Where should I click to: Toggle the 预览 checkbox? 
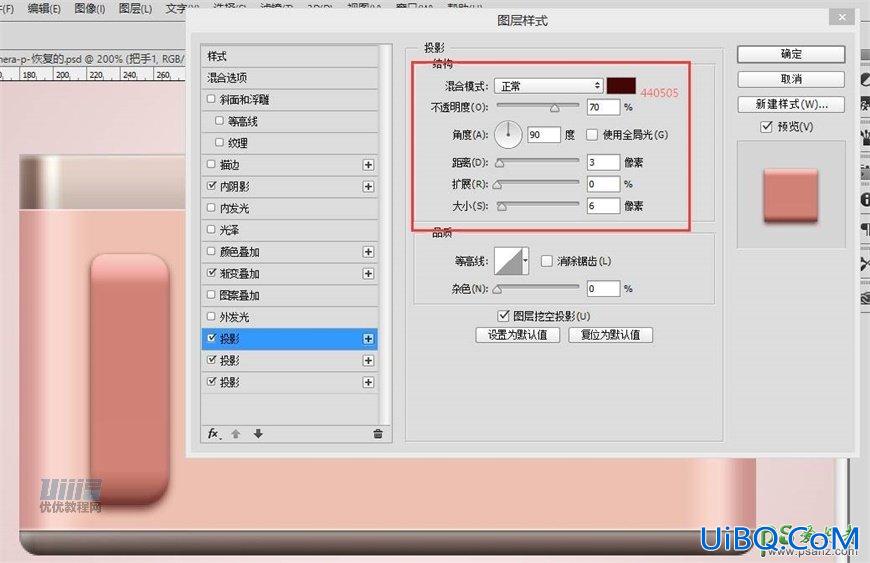pyautogui.click(x=766, y=126)
